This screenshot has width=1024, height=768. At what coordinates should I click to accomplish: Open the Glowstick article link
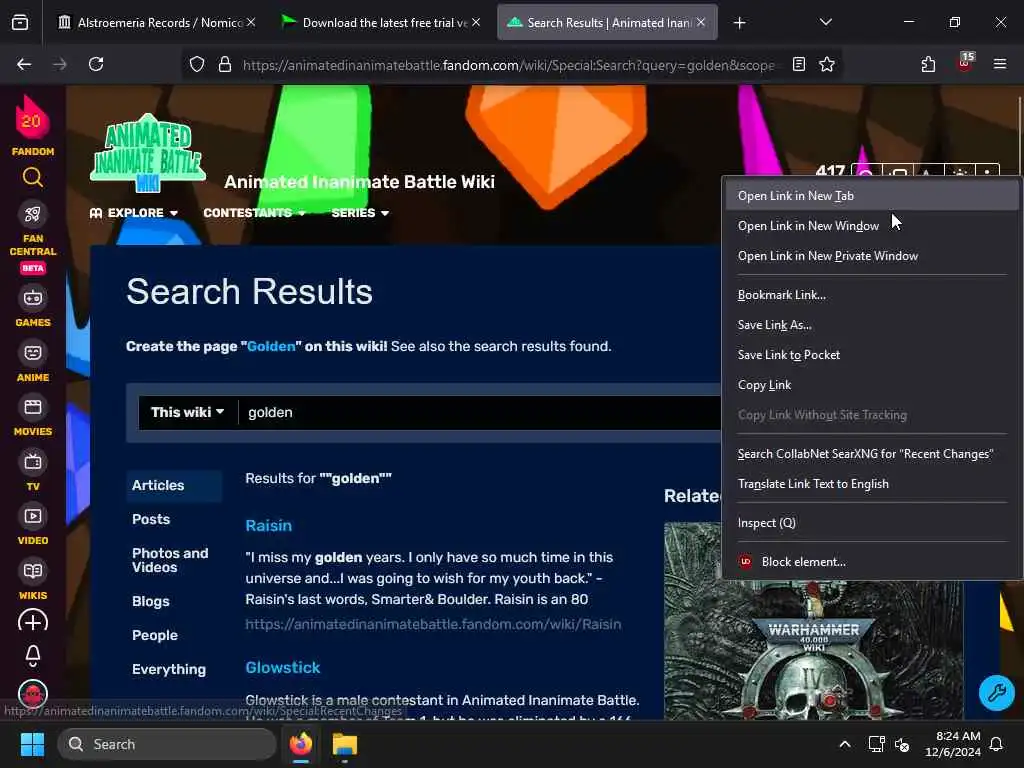[283, 667]
